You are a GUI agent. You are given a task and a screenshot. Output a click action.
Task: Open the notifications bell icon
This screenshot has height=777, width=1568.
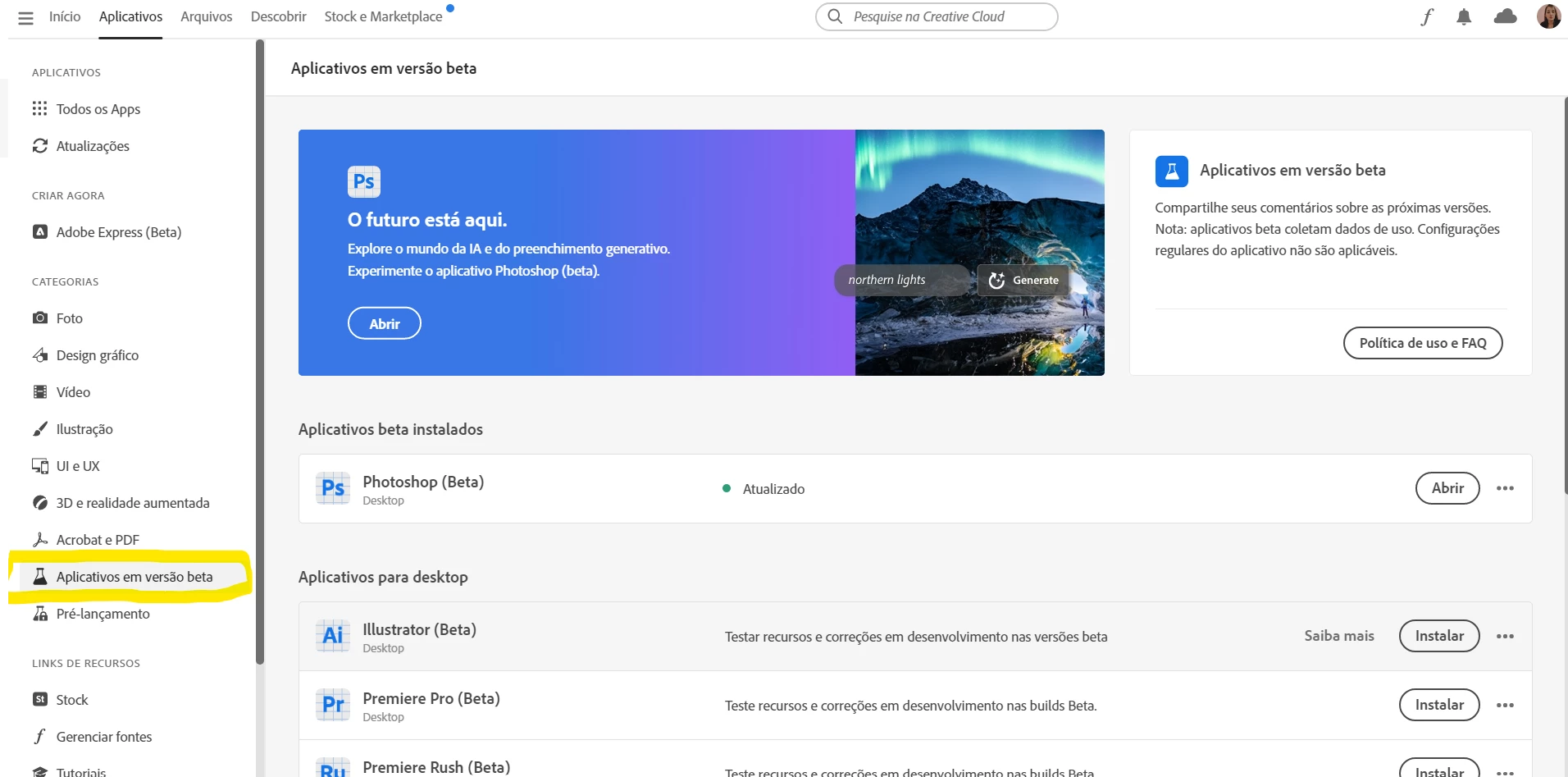[x=1464, y=16]
